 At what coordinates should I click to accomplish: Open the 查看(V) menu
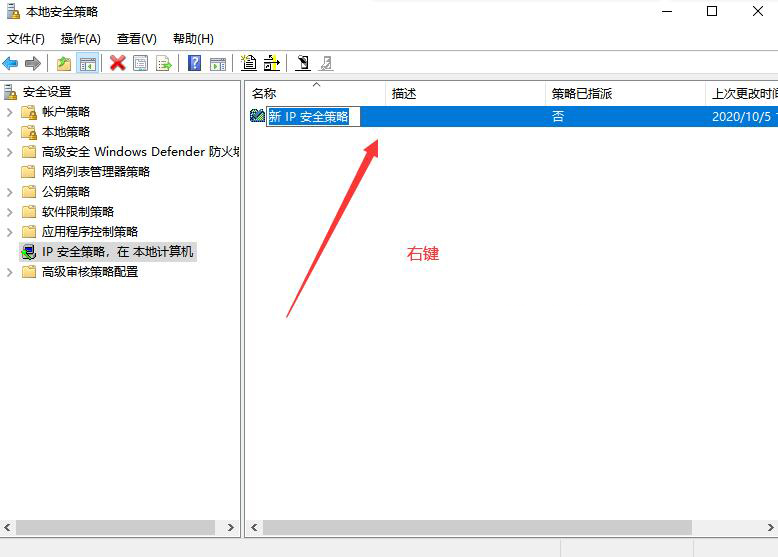[136, 39]
